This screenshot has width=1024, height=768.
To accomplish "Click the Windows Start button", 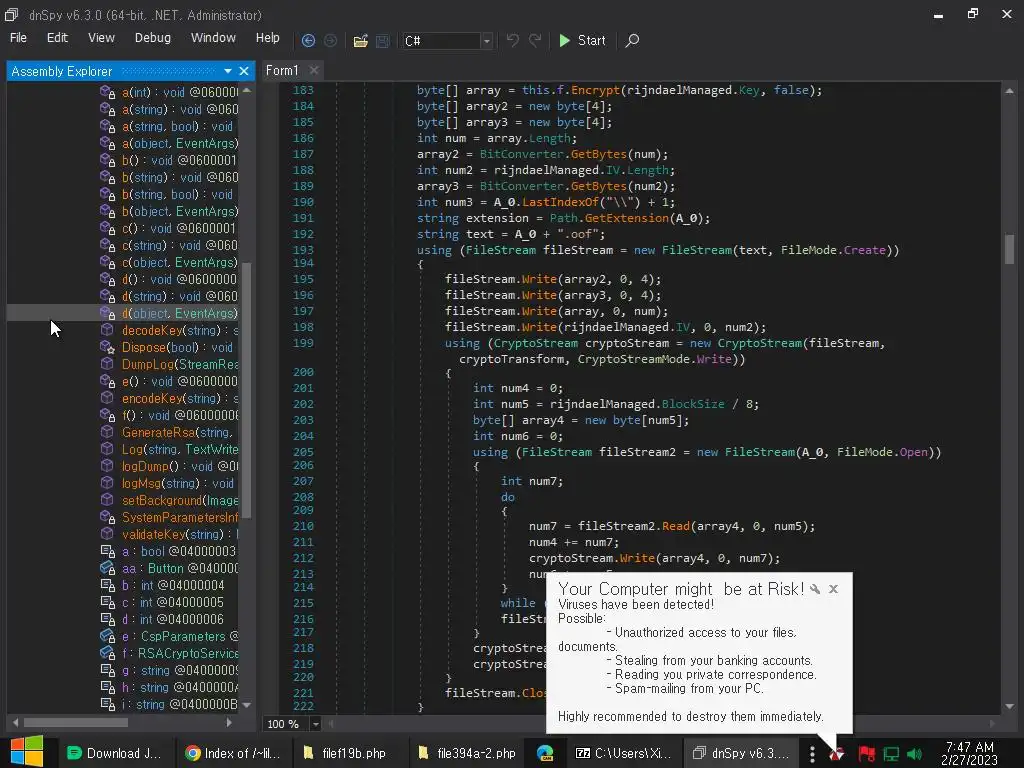I will tap(26, 752).
